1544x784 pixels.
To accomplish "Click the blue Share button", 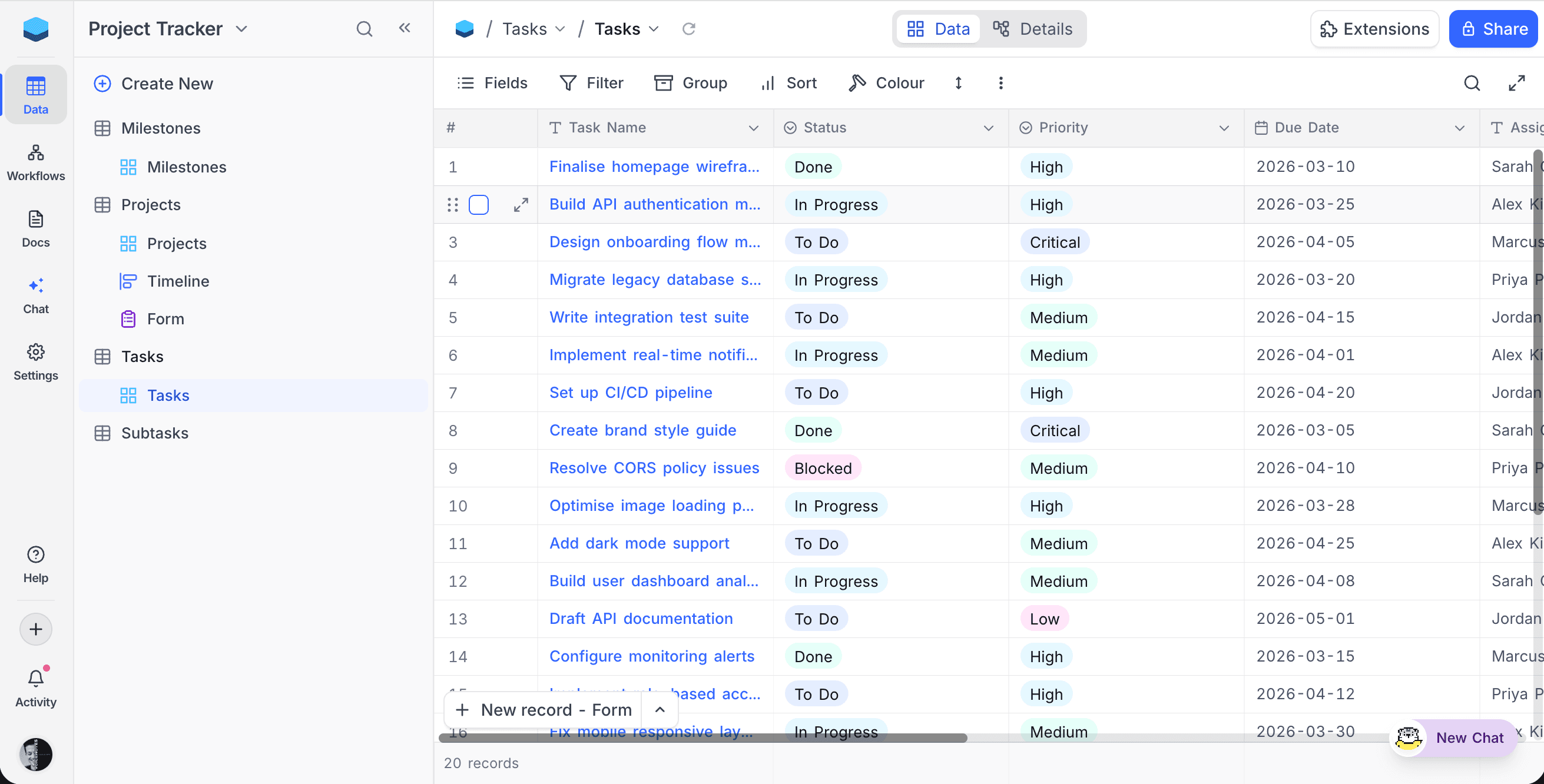I will point(1495,29).
